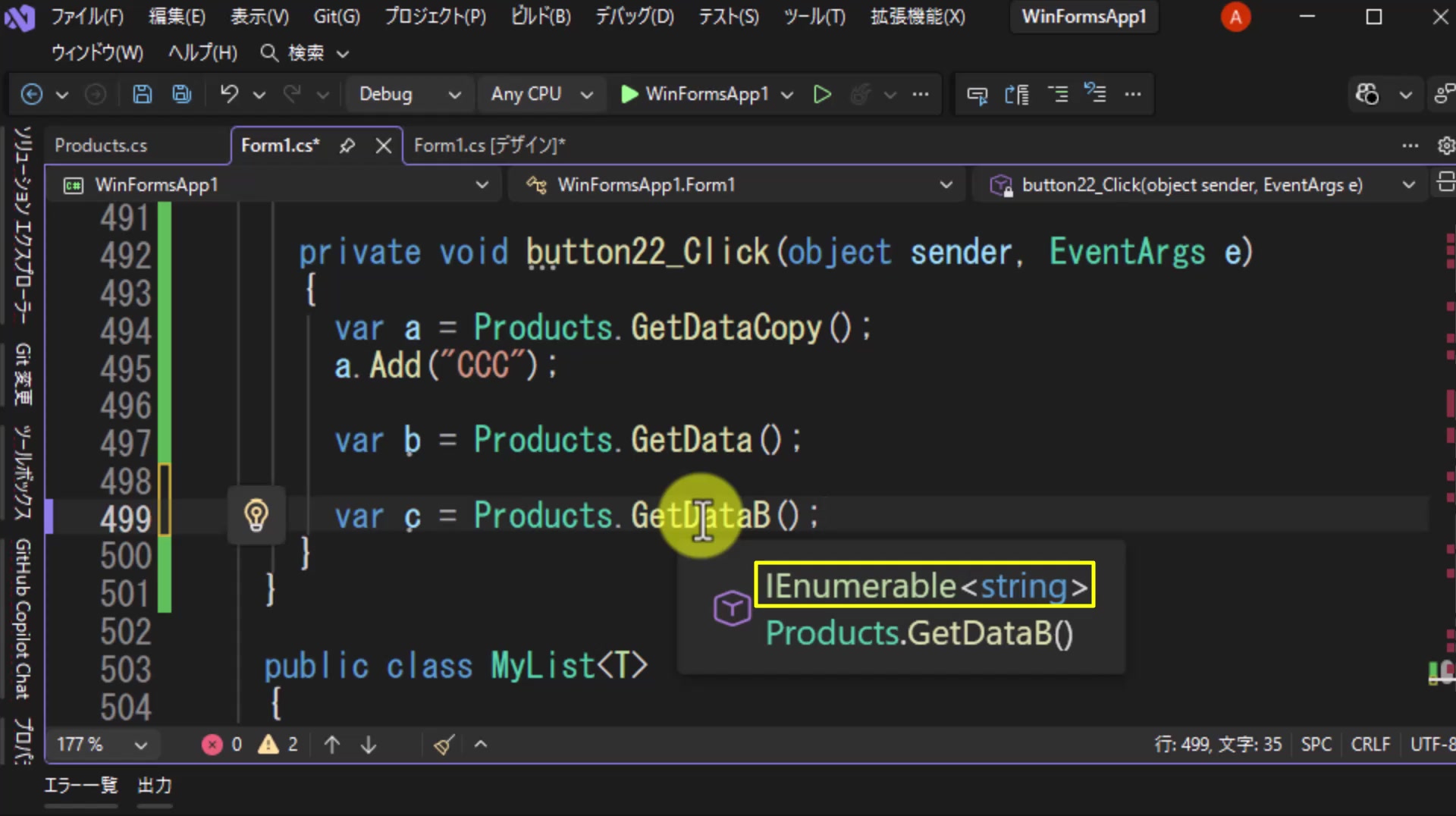Image resolution: width=1456 pixels, height=816 pixels.
Task: Switch to Products.cs tab
Action: tap(101, 146)
